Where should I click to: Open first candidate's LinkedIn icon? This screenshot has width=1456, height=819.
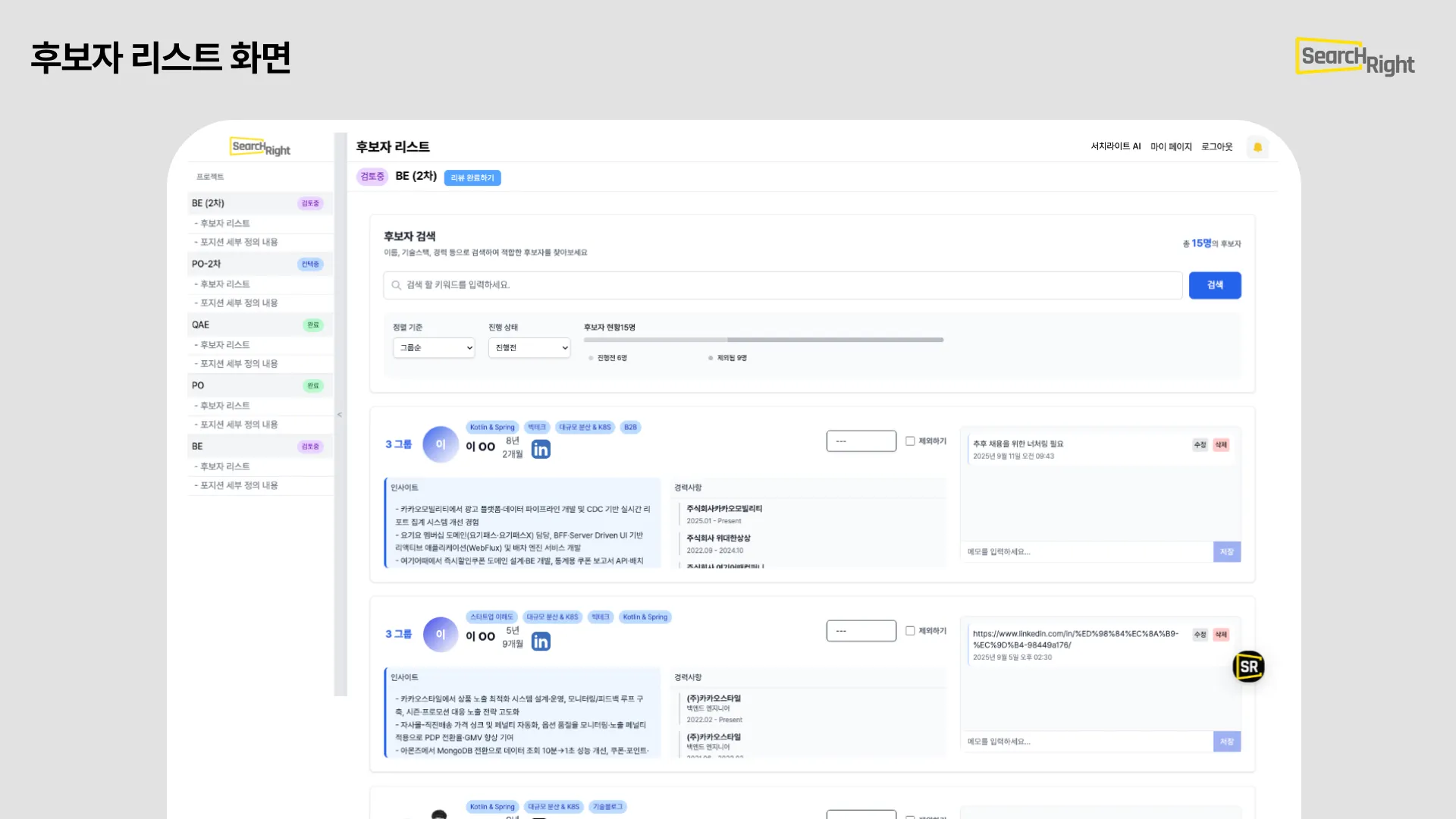(541, 450)
